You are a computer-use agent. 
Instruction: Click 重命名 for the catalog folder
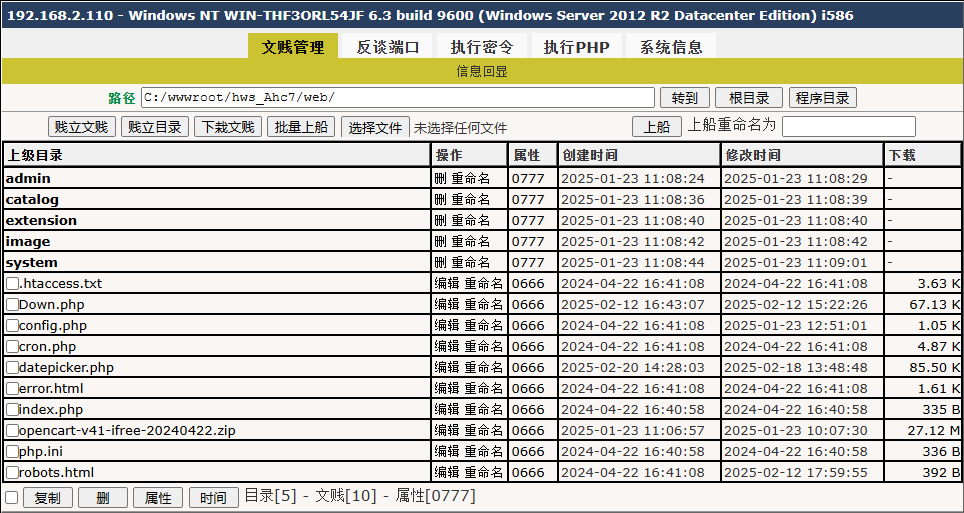coord(470,199)
